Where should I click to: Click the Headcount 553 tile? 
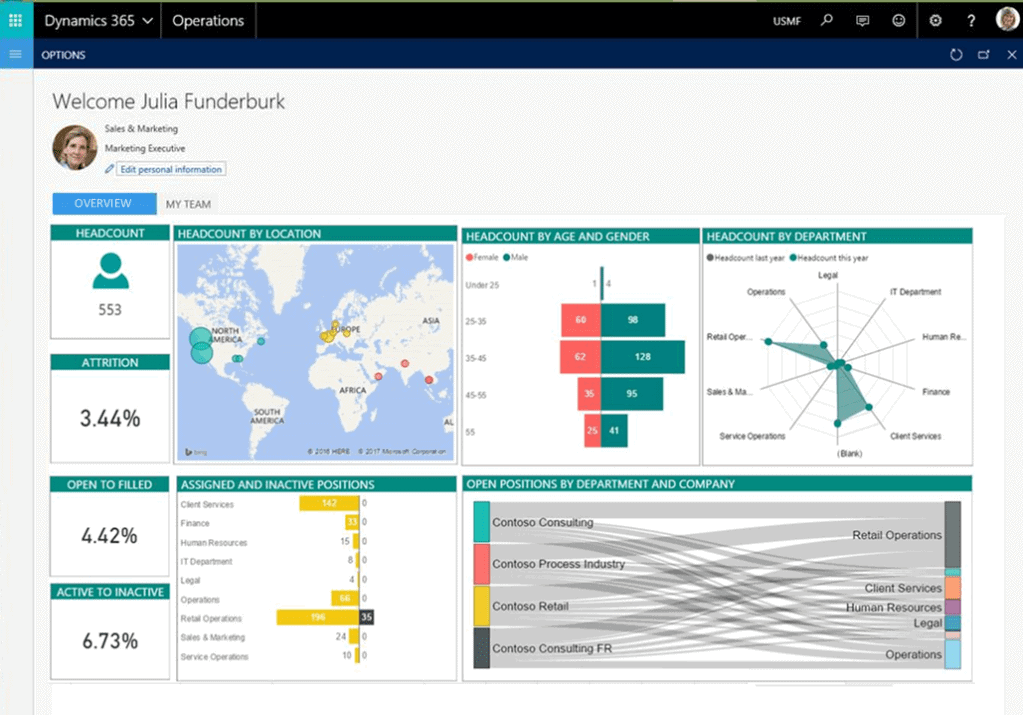coord(110,282)
